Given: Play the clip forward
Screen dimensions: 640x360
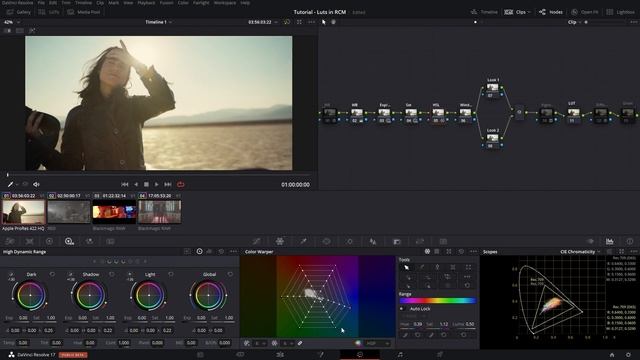Looking at the screenshot, I should [156, 184].
